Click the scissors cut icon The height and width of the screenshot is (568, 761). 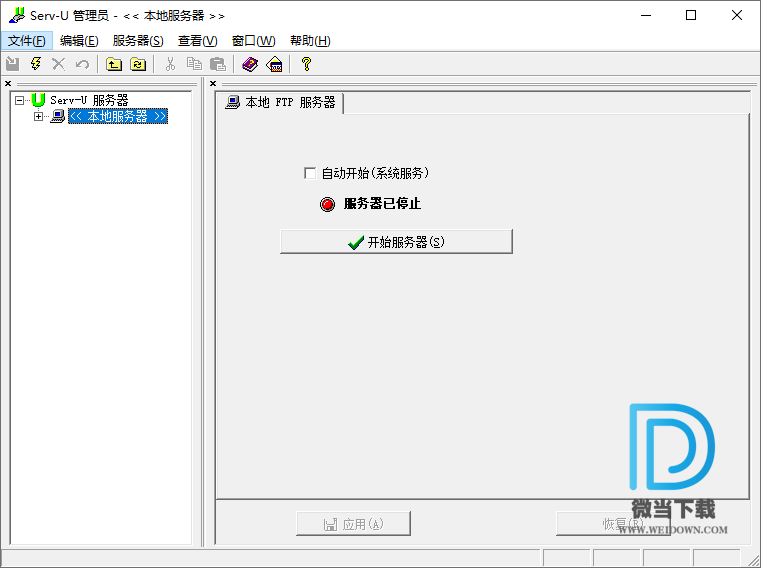click(x=170, y=64)
